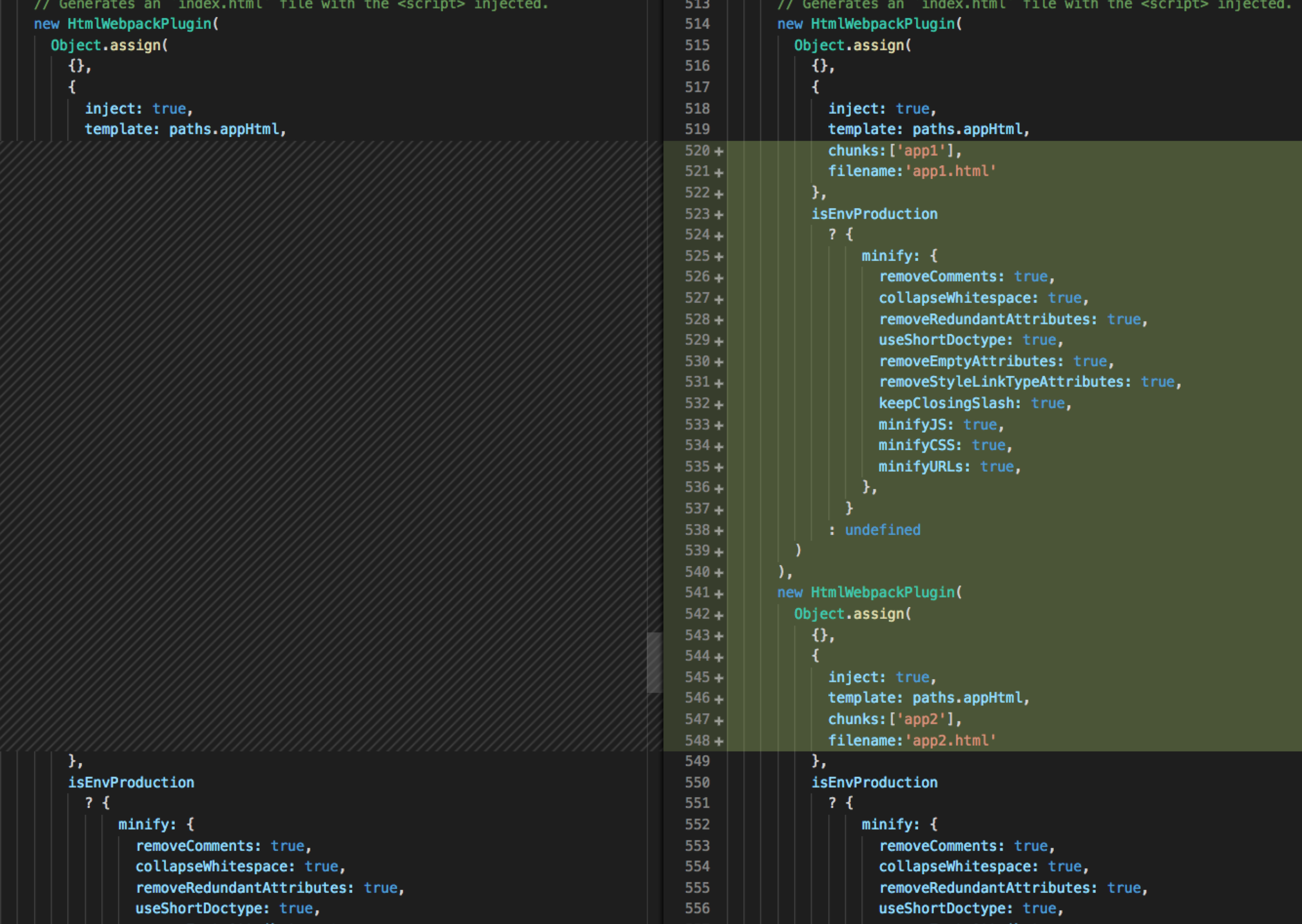Click HtmlWebpackPlugin on line 541
Image resolution: width=1302 pixels, height=924 pixels.
(x=882, y=592)
